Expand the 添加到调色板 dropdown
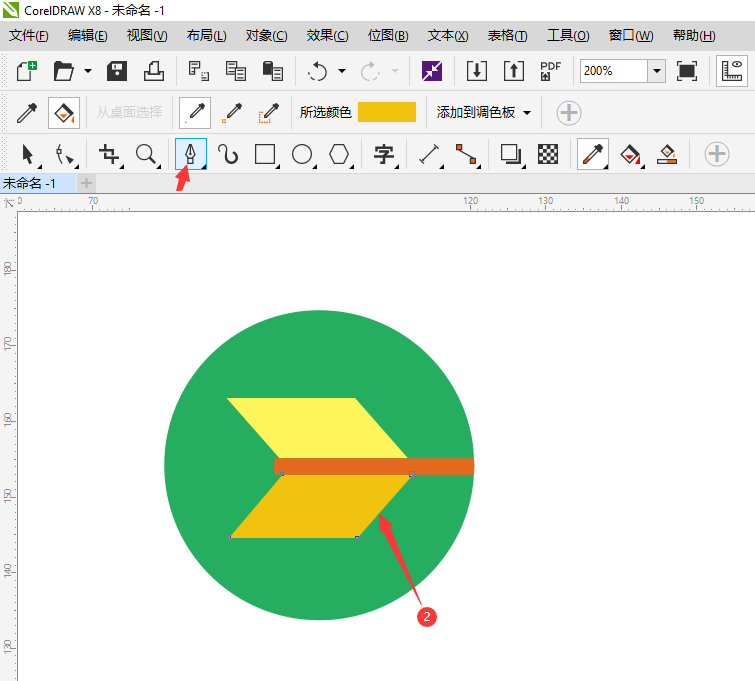755x681 pixels. (x=527, y=113)
